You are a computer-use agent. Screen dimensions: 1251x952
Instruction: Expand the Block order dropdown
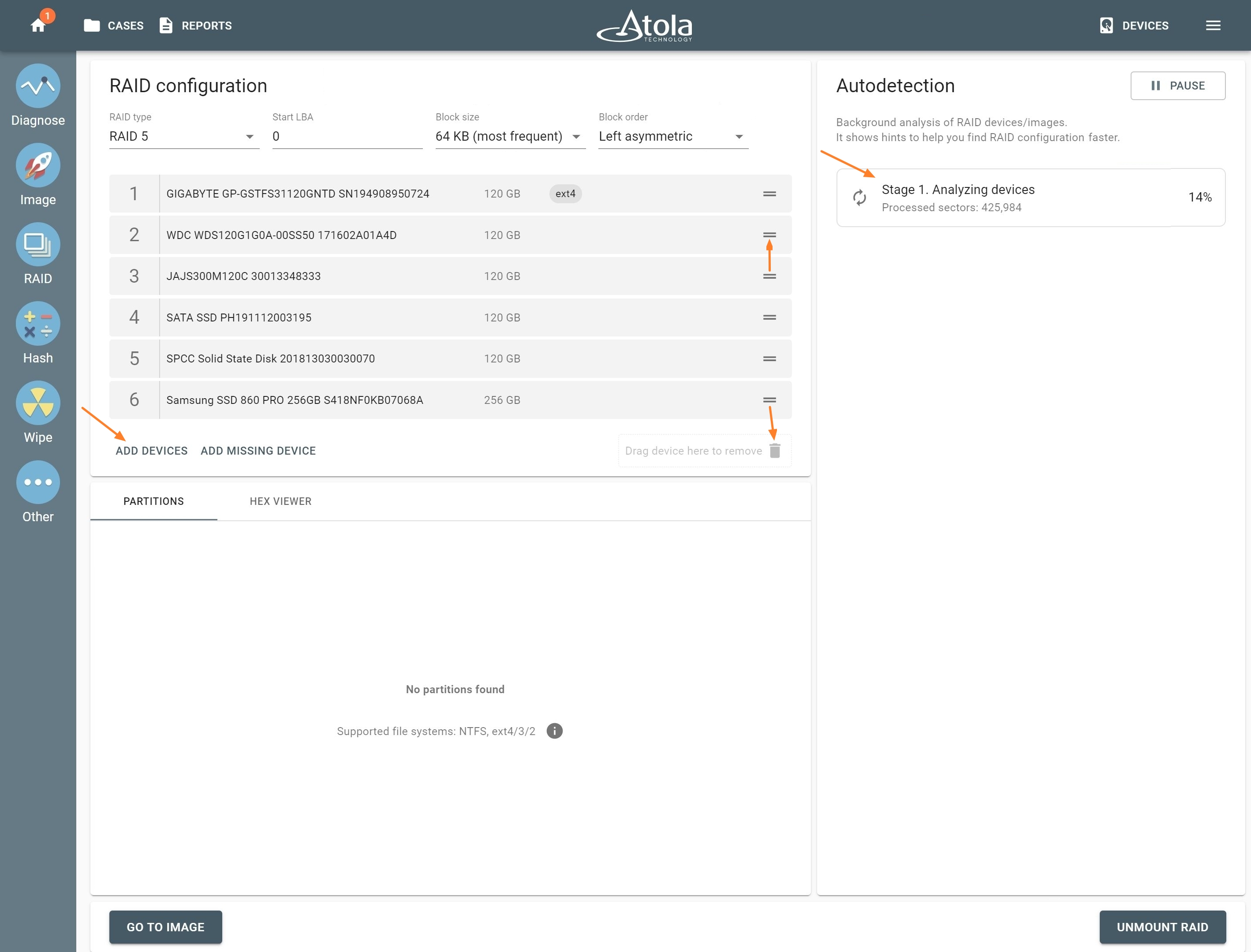[x=673, y=137]
